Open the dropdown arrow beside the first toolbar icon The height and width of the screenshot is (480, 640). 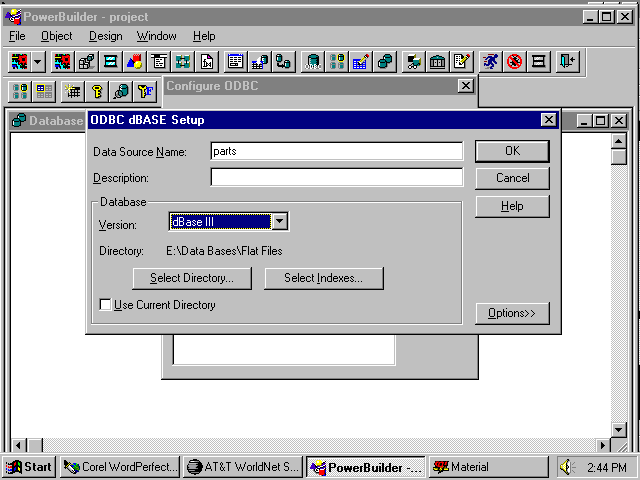pos(38,62)
